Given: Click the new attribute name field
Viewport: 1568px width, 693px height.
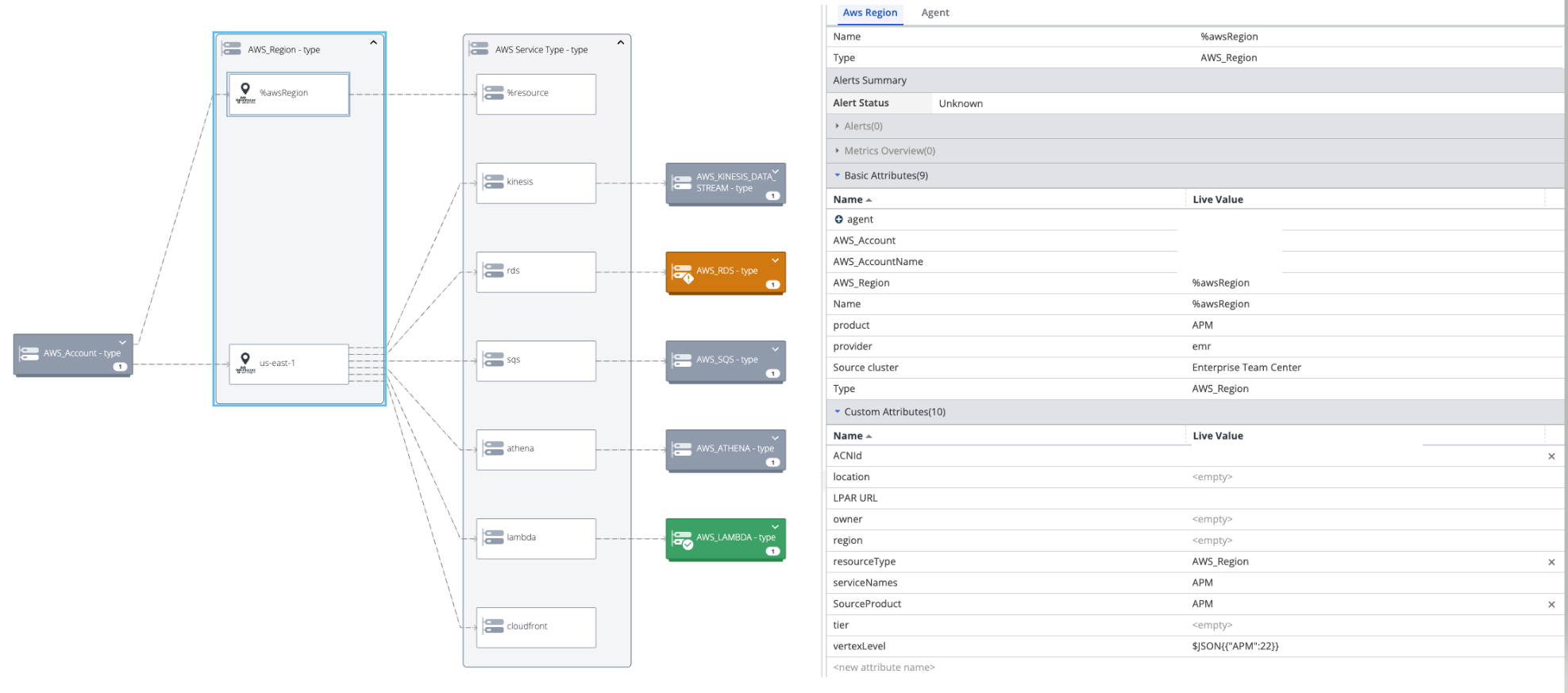Looking at the screenshot, I should pyautogui.click(x=884, y=668).
